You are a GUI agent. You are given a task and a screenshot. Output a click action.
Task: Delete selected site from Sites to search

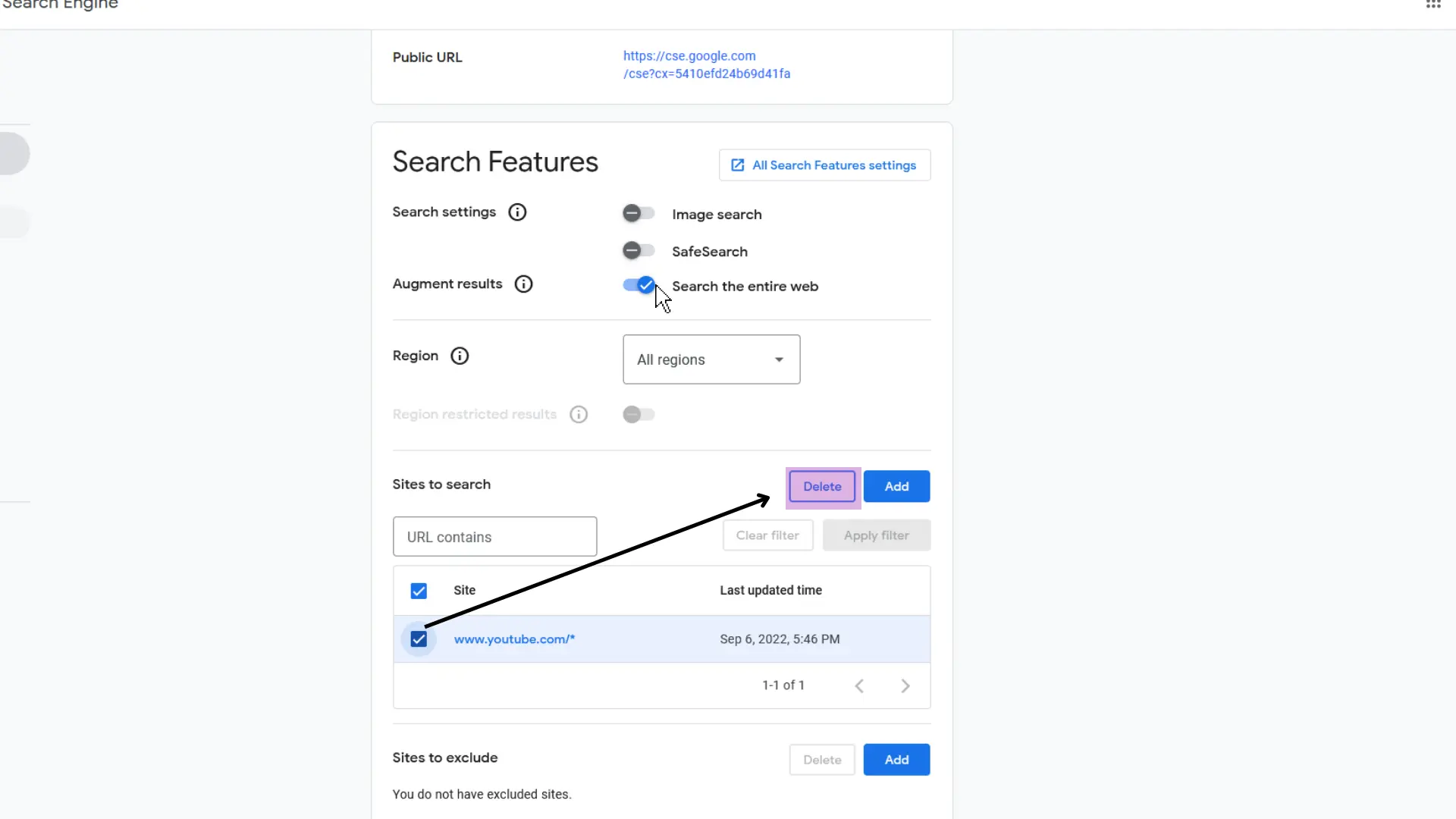click(821, 485)
